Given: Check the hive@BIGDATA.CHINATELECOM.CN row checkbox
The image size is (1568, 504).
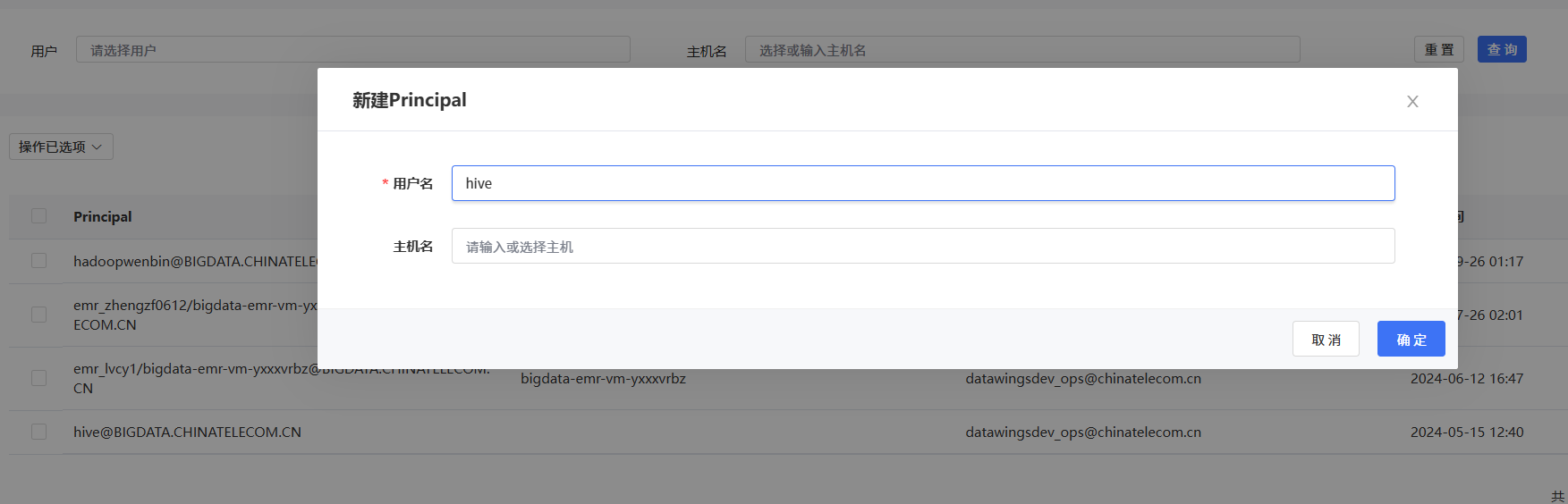Looking at the screenshot, I should click(x=38, y=432).
